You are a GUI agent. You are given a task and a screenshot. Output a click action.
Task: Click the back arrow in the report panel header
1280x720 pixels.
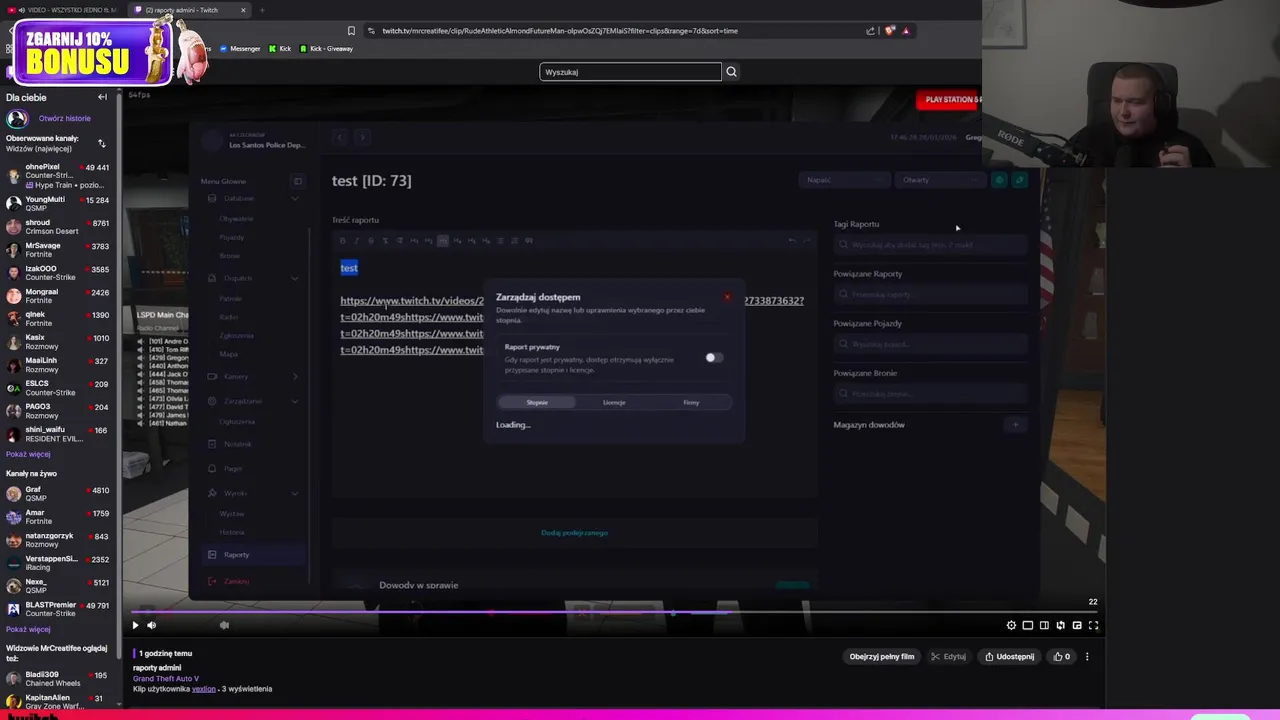tap(340, 137)
